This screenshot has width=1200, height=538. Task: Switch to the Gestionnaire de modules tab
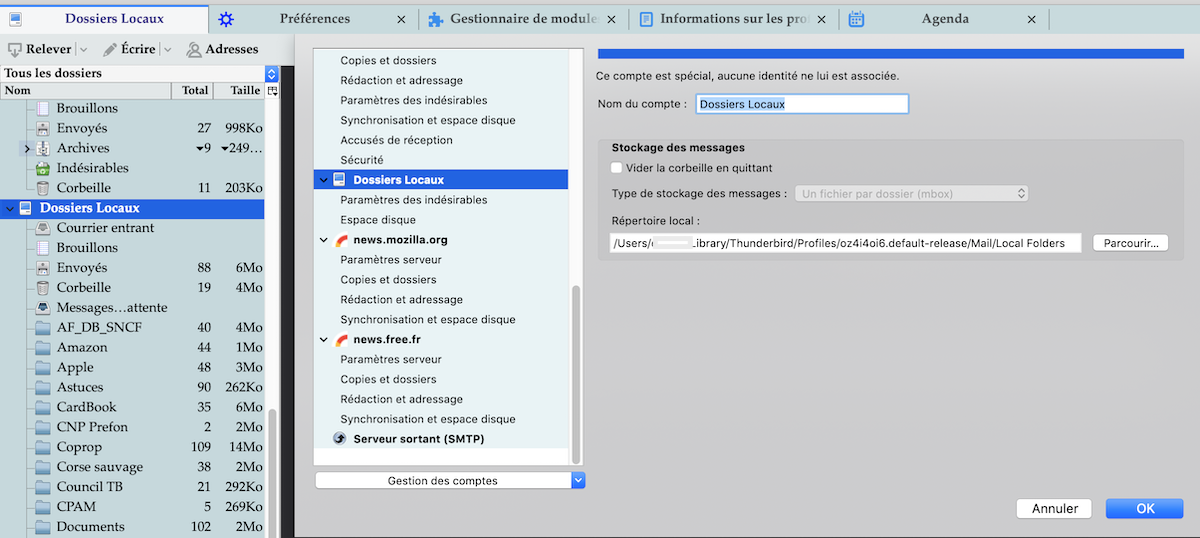click(523, 19)
